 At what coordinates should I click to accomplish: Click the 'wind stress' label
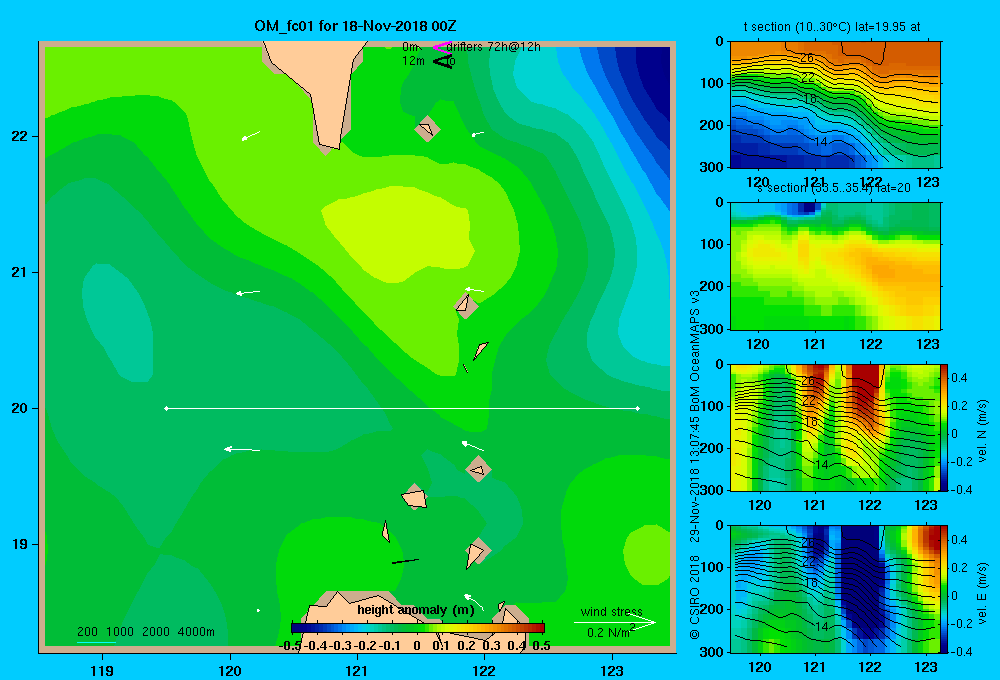coord(612,611)
